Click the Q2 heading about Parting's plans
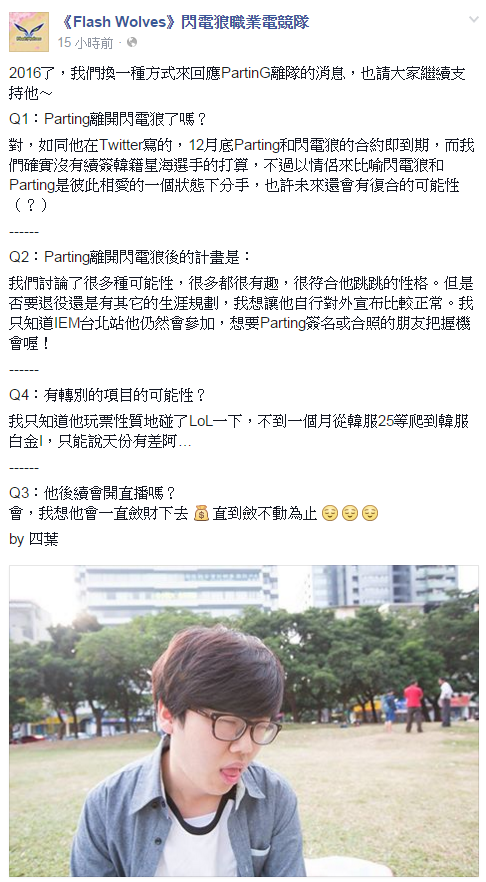The image size is (486, 882). pyautogui.click(x=130, y=257)
